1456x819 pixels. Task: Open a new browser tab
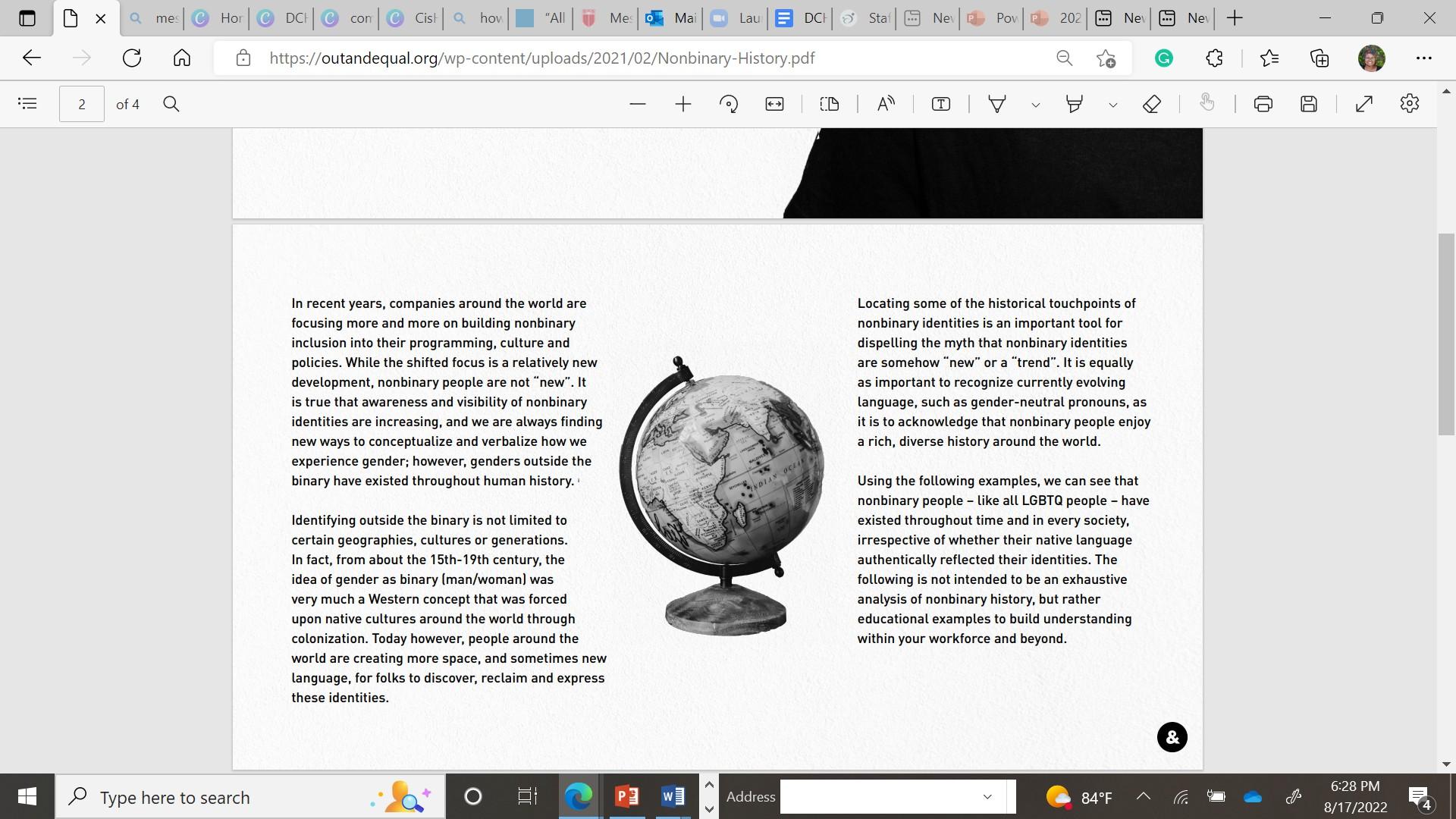(x=1235, y=18)
